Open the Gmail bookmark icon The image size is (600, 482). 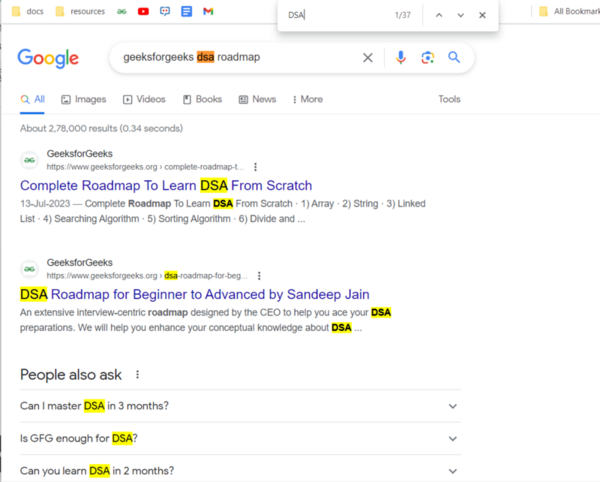click(x=208, y=11)
